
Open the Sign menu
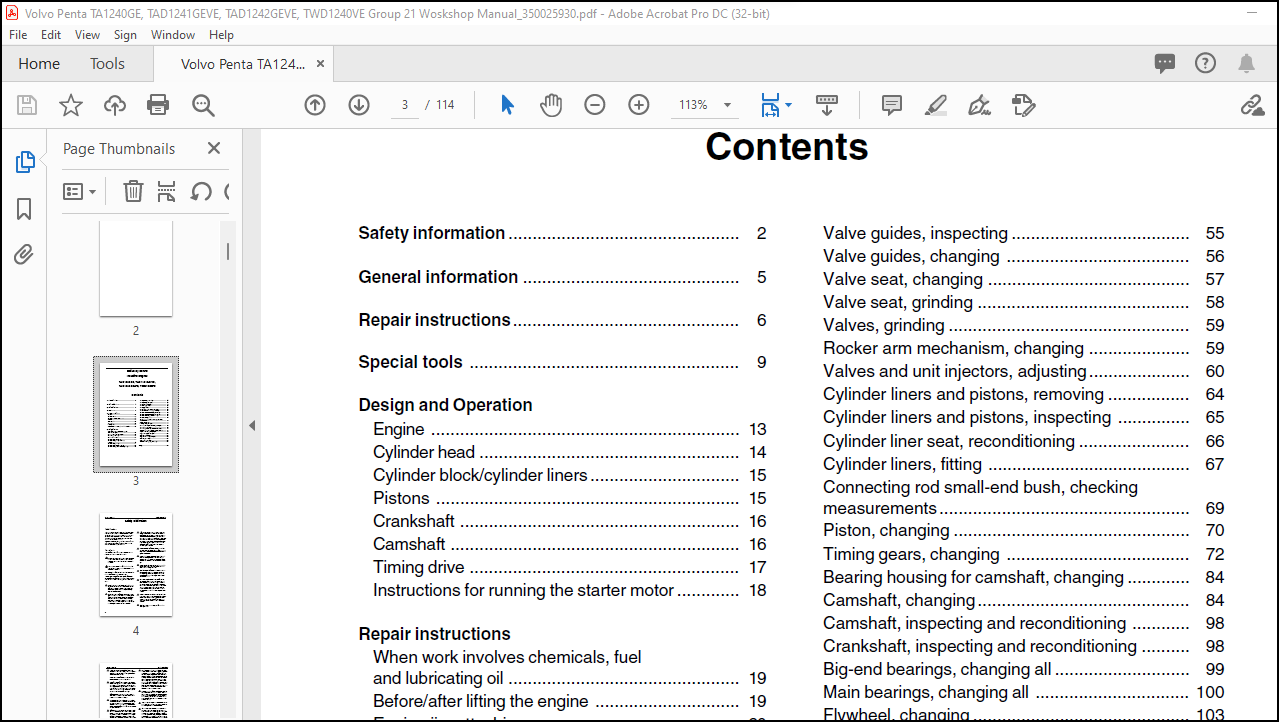click(125, 34)
